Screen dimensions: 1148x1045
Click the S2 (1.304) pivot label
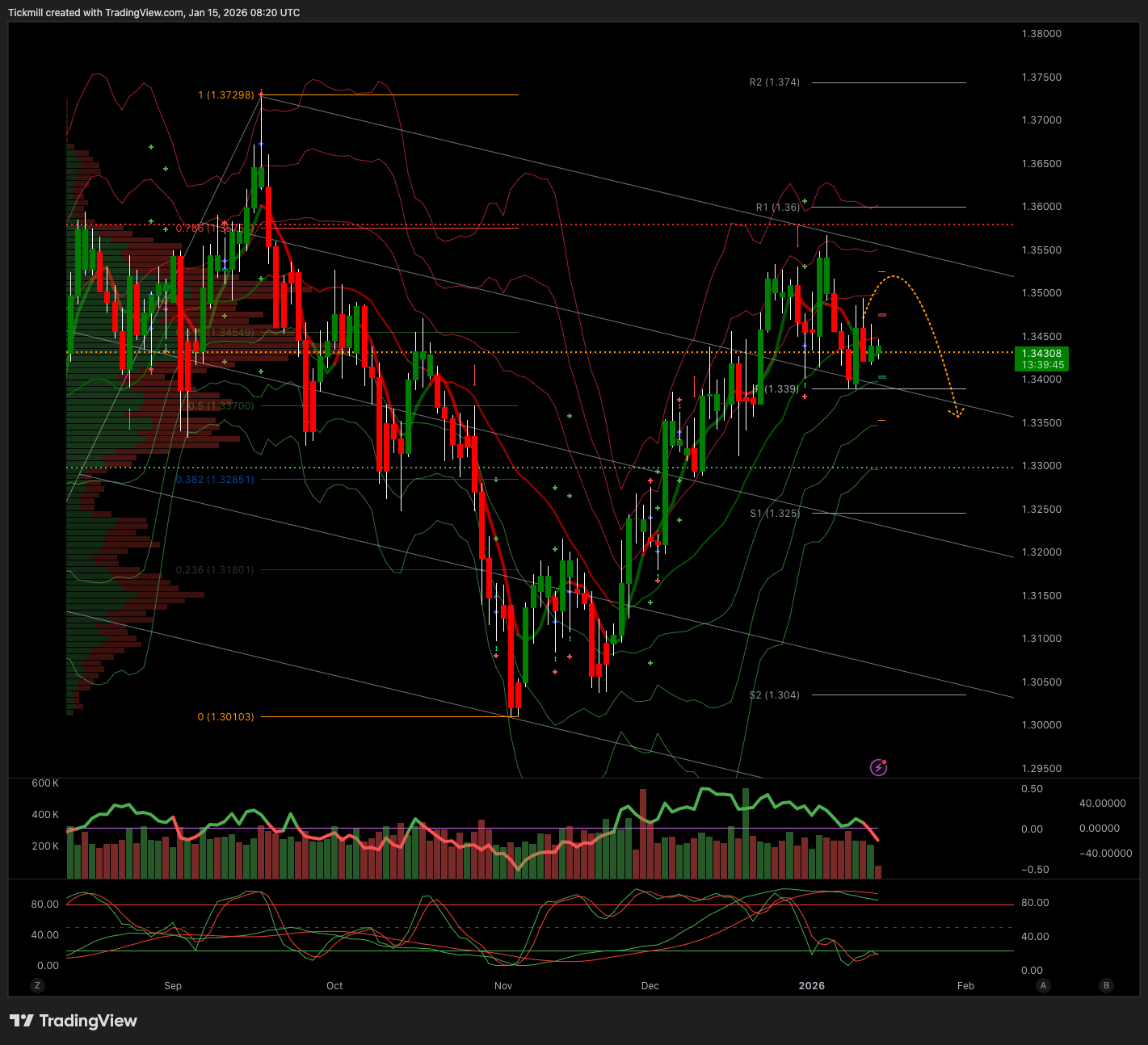[x=774, y=695]
